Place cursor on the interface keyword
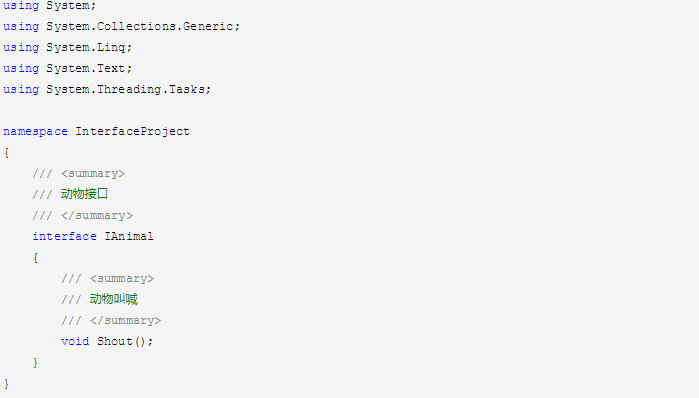This screenshot has width=699, height=398. coord(64,236)
